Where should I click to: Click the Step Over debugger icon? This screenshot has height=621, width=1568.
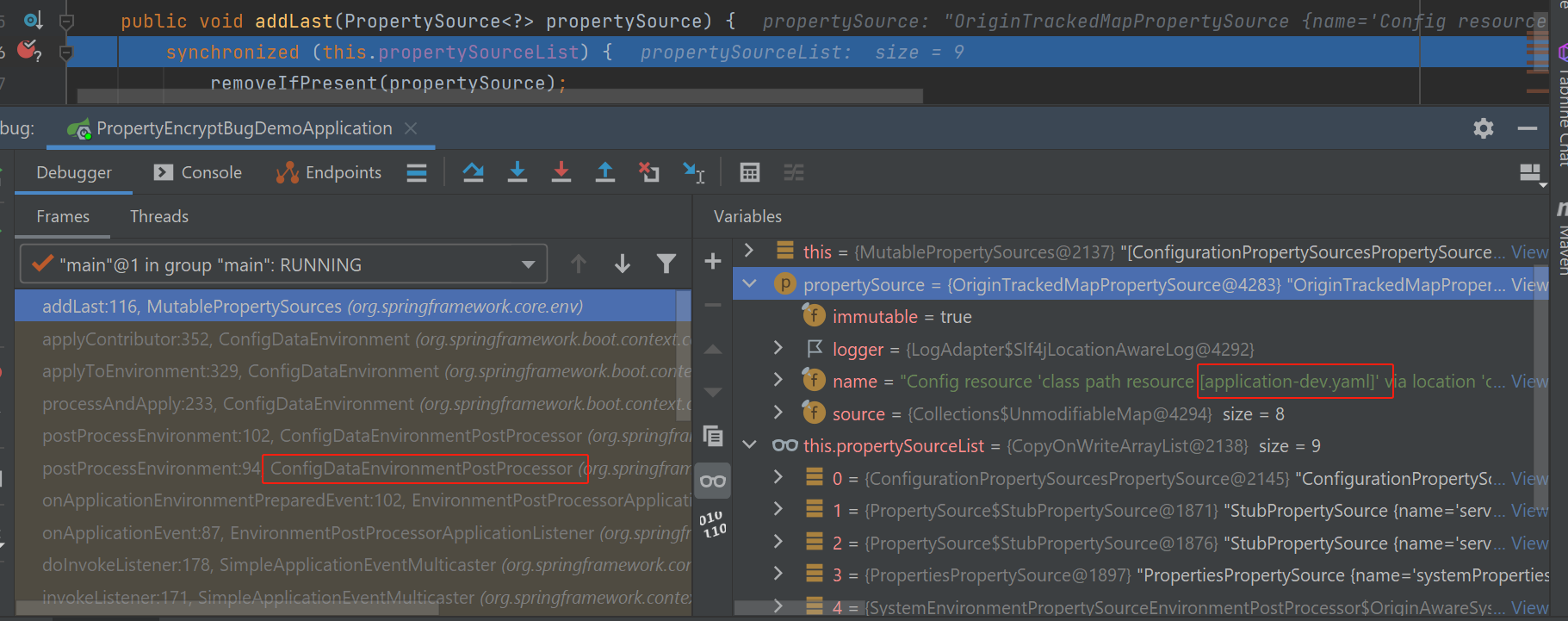pos(473,172)
